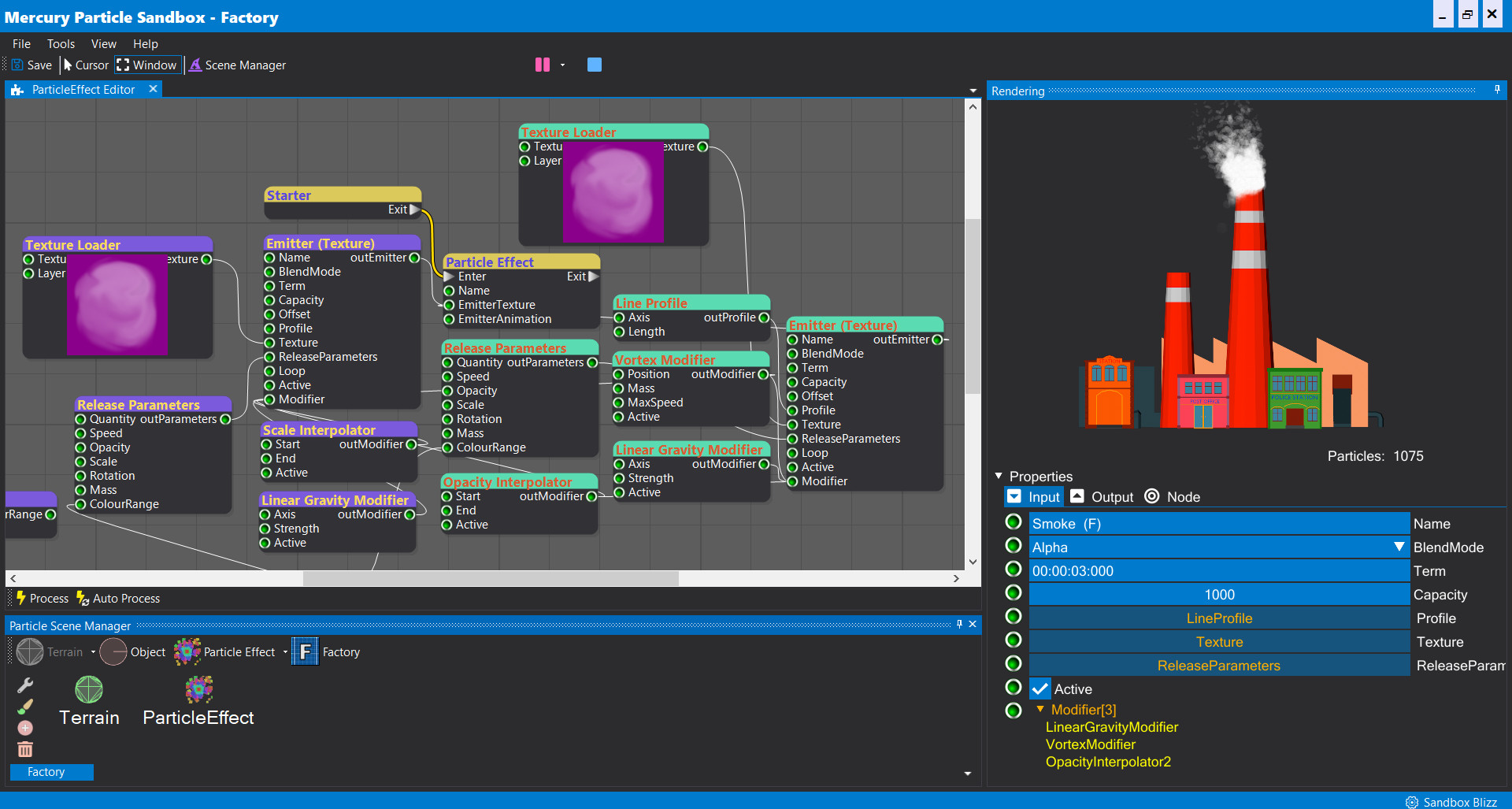Collapse the Modifier[3] expander
Screen dimensions: 1512x809
tap(1039, 709)
